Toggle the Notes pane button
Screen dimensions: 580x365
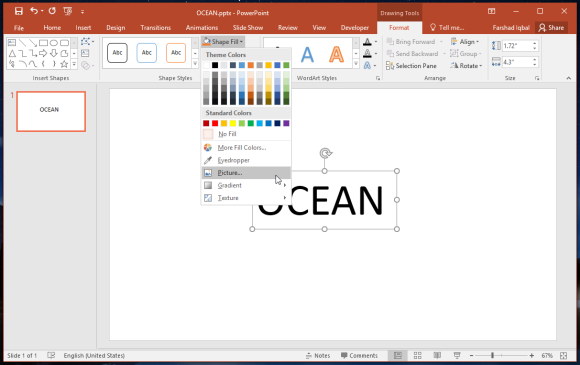(x=318, y=355)
